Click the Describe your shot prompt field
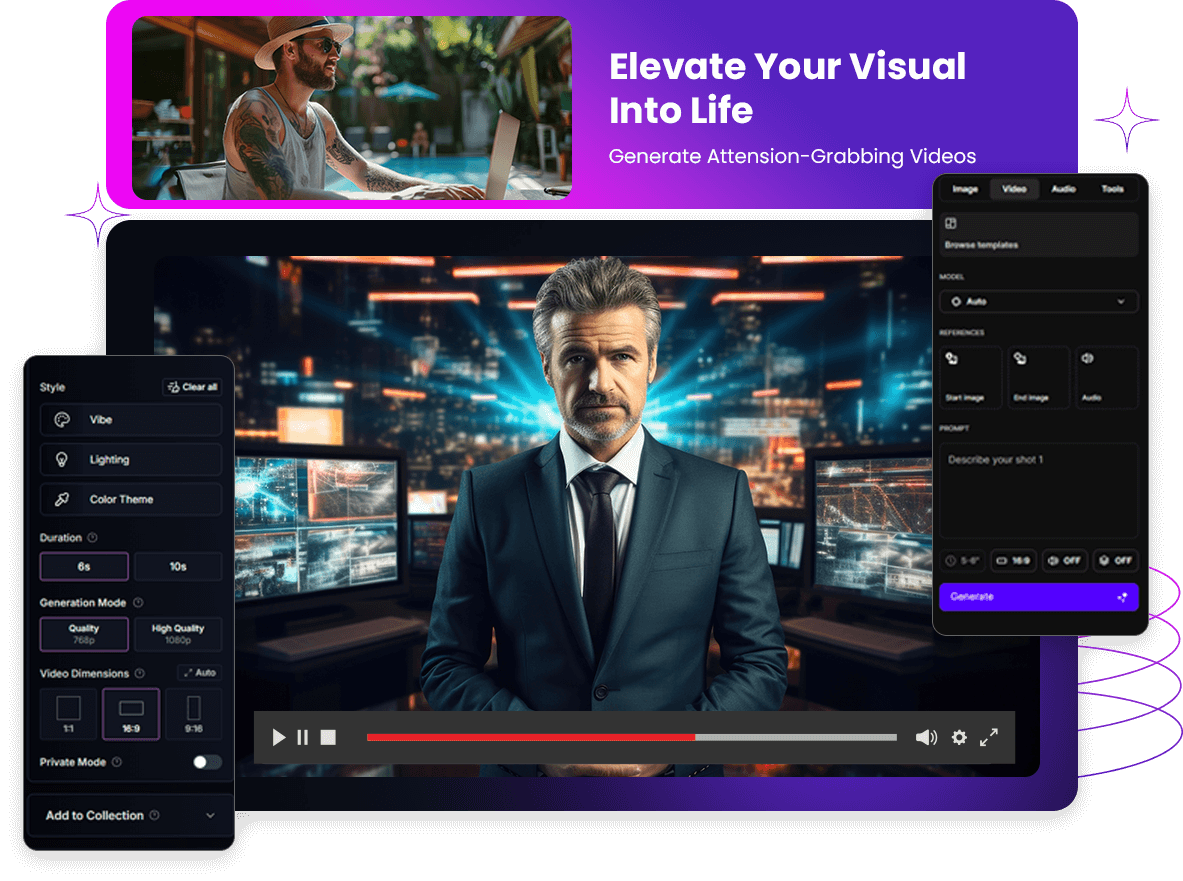The width and height of the screenshot is (1183, 881). (1038, 490)
